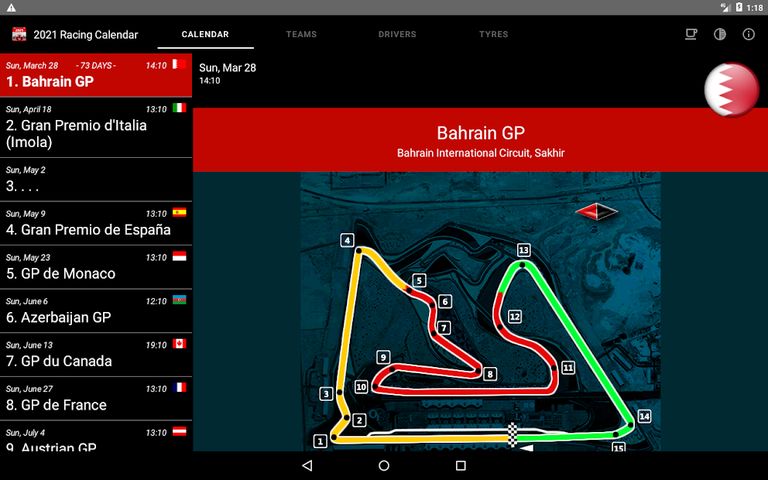Tap the warning triangle in status bar
The height and width of the screenshot is (480, 768).
[x=11, y=7]
